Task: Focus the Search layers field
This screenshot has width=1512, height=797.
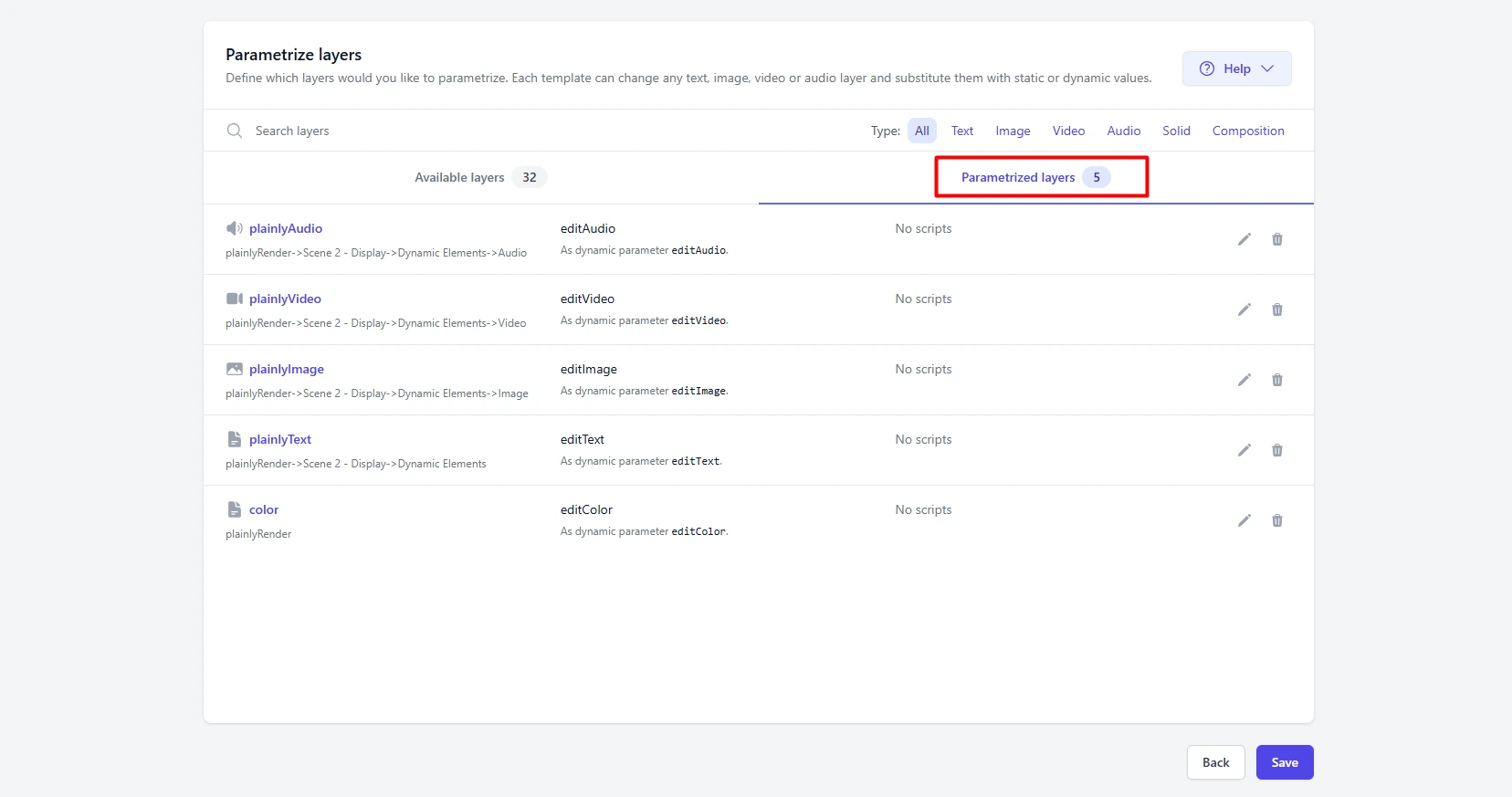Action: (x=548, y=131)
